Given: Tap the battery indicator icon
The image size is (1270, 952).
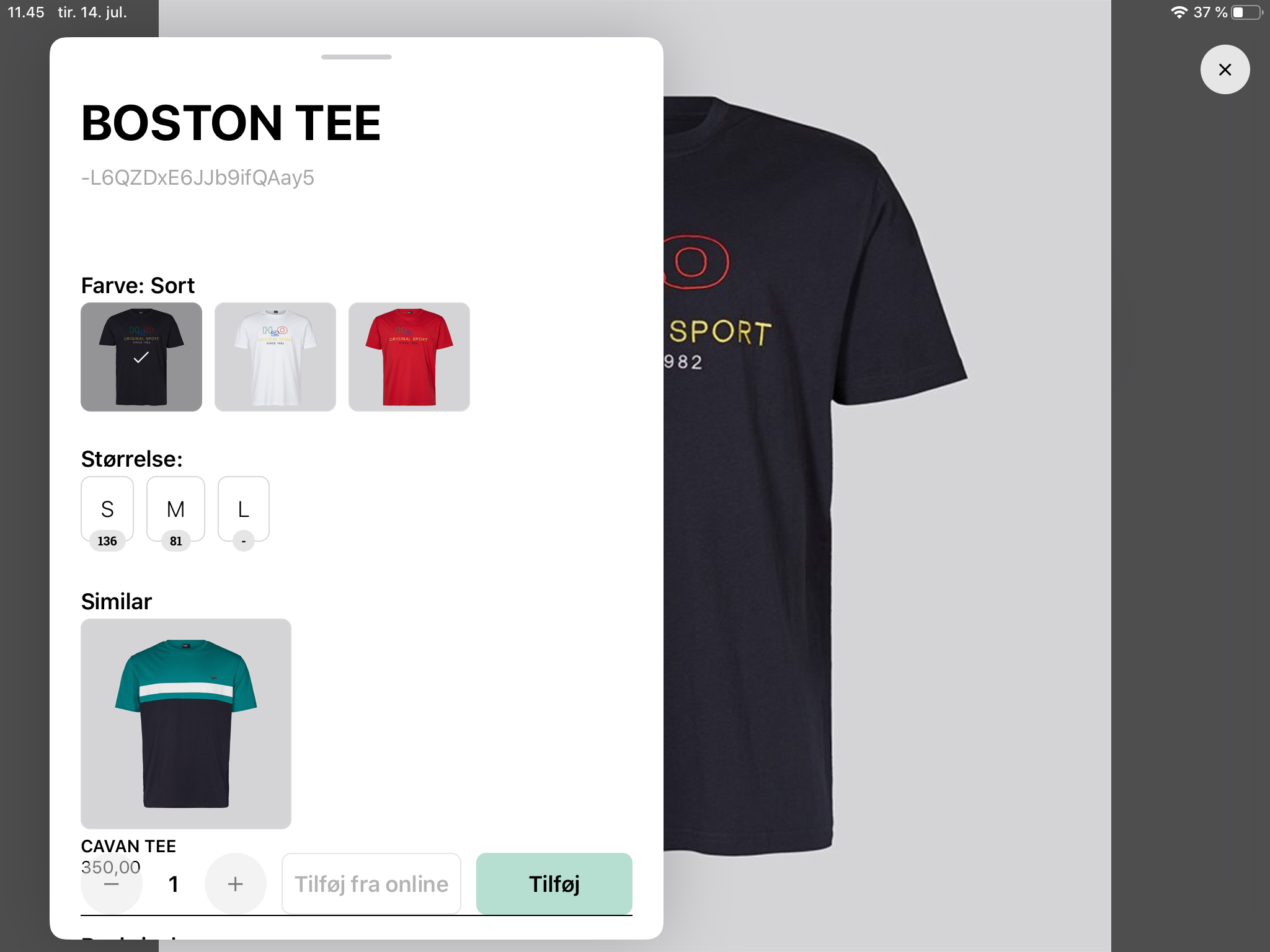Looking at the screenshot, I should pos(1246,12).
